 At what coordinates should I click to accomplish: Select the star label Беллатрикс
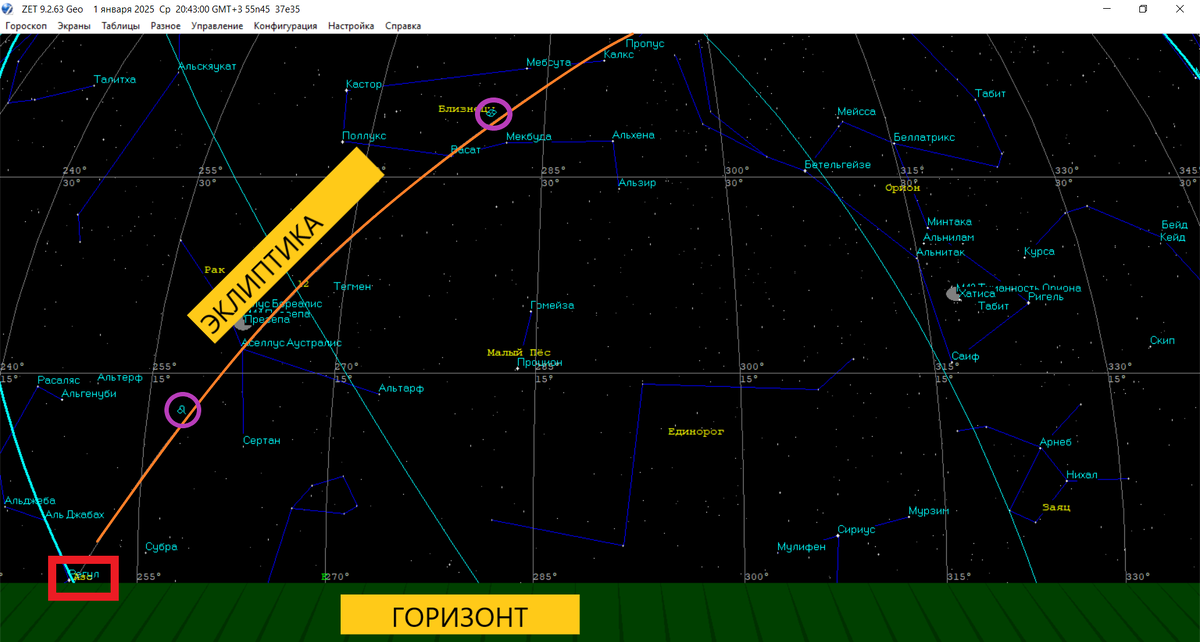tap(924, 137)
